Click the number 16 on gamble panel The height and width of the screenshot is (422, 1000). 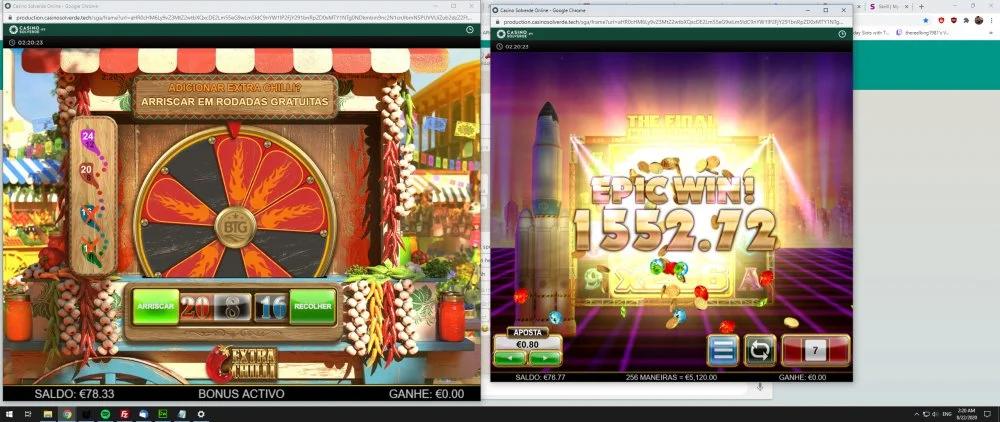click(x=271, y=307)
